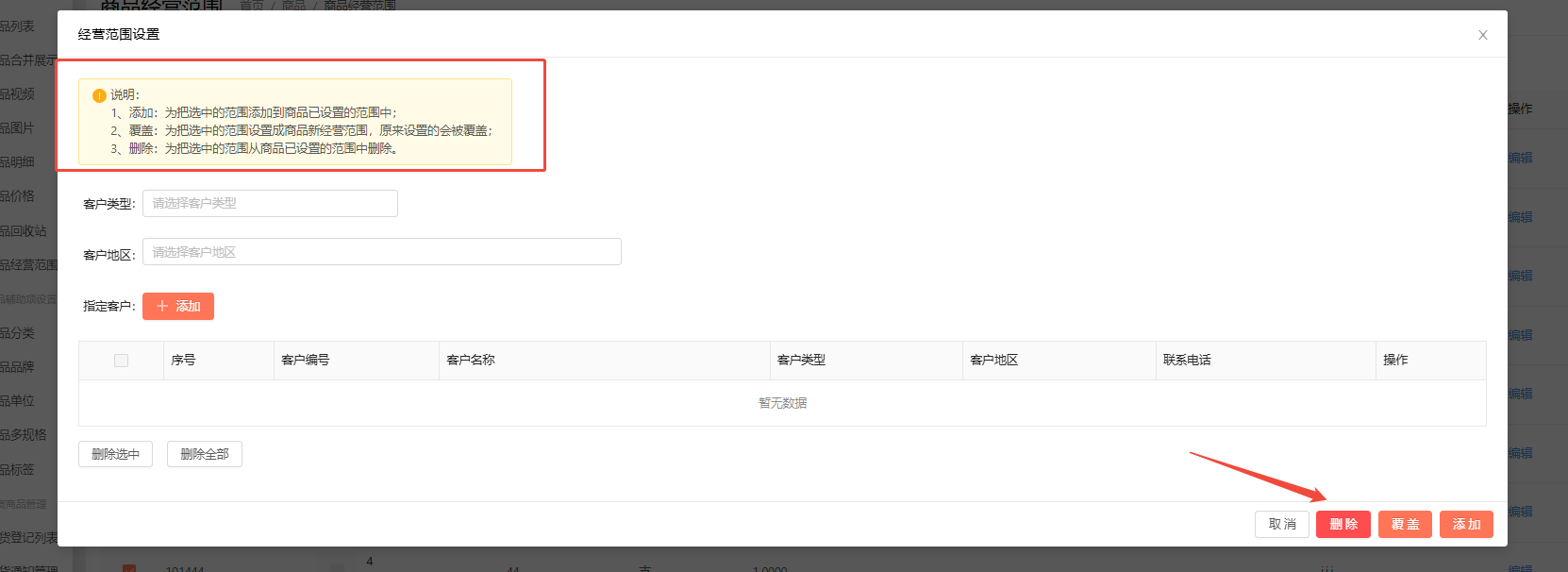Image resolution: width=1568 pixels, height=572 pixels.
Task: Click the 经营范围设置 dialog title
Action: pyautogui.click(x=119, y=34)
